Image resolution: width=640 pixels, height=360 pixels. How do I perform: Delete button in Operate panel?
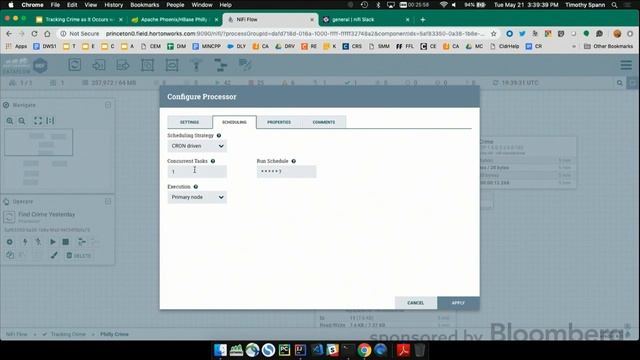tap(79, 256)
